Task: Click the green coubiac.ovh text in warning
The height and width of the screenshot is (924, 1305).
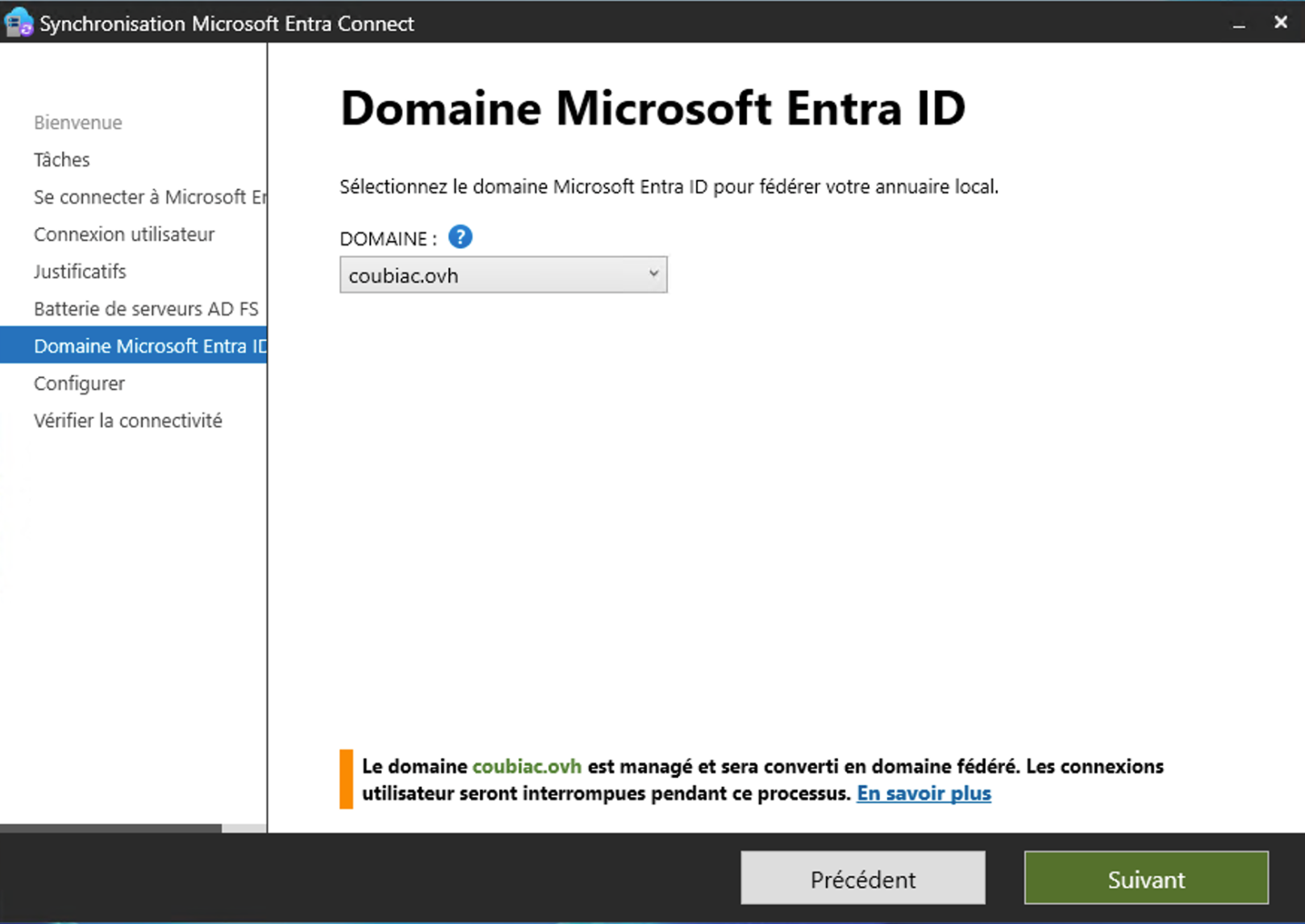Action: coord(527,766)
